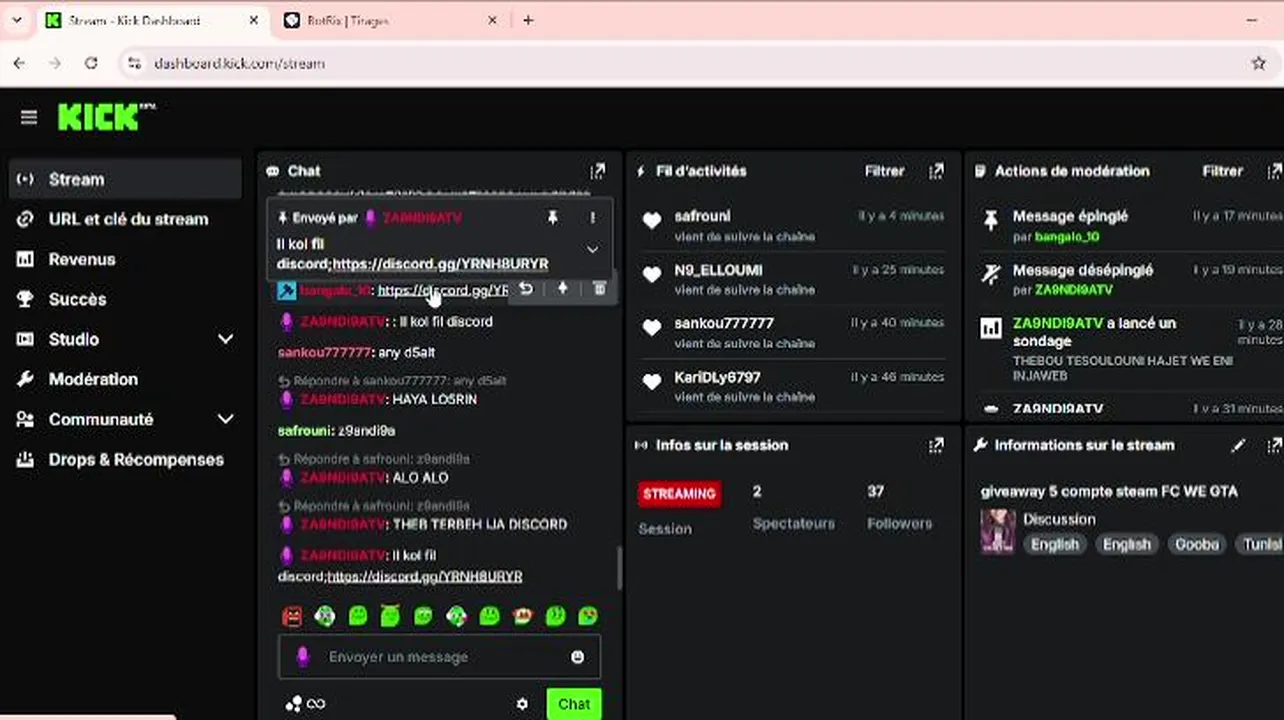Delete bangalo_10's hovered message
1284x720 pixels.
[599, 289]
